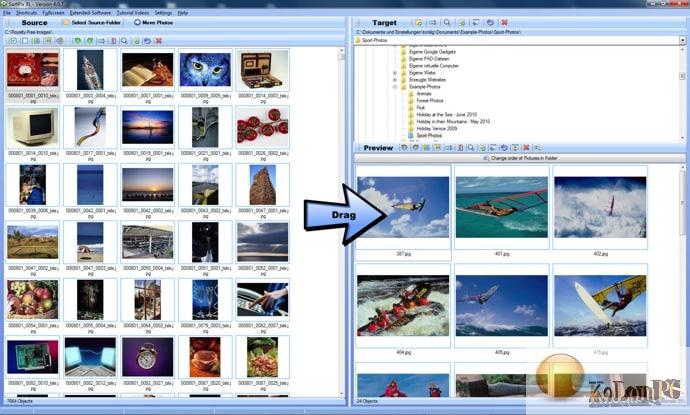690x415 pixels.
Task: Select preview image 402.jpg wave surfer
Action: click(x=600, y=207)
